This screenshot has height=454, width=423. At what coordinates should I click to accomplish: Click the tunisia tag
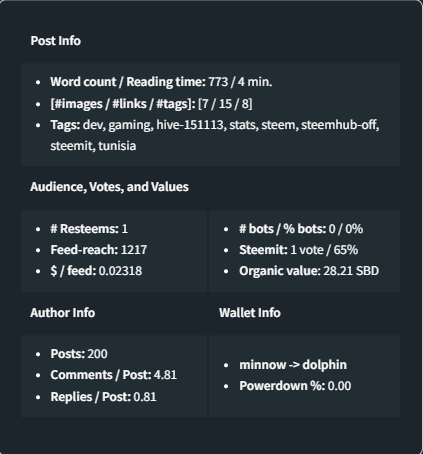click(117, 146)
